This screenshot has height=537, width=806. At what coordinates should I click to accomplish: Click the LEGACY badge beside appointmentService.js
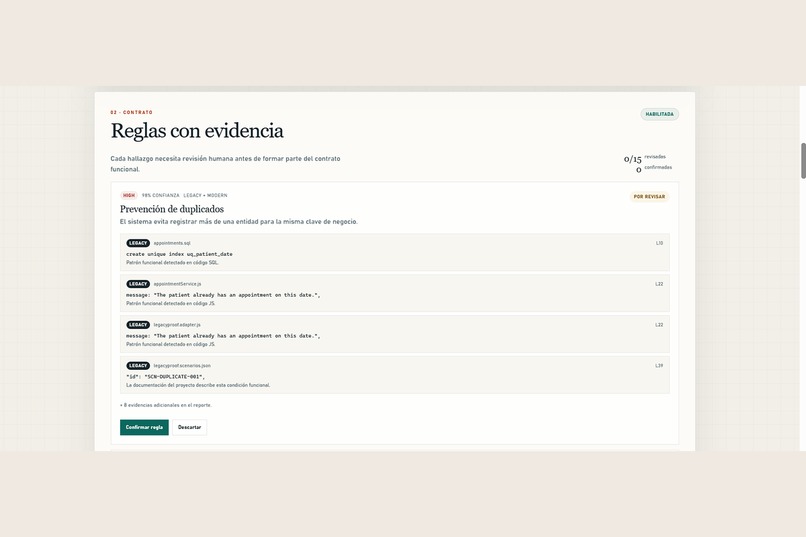click(x=138, y=284)
